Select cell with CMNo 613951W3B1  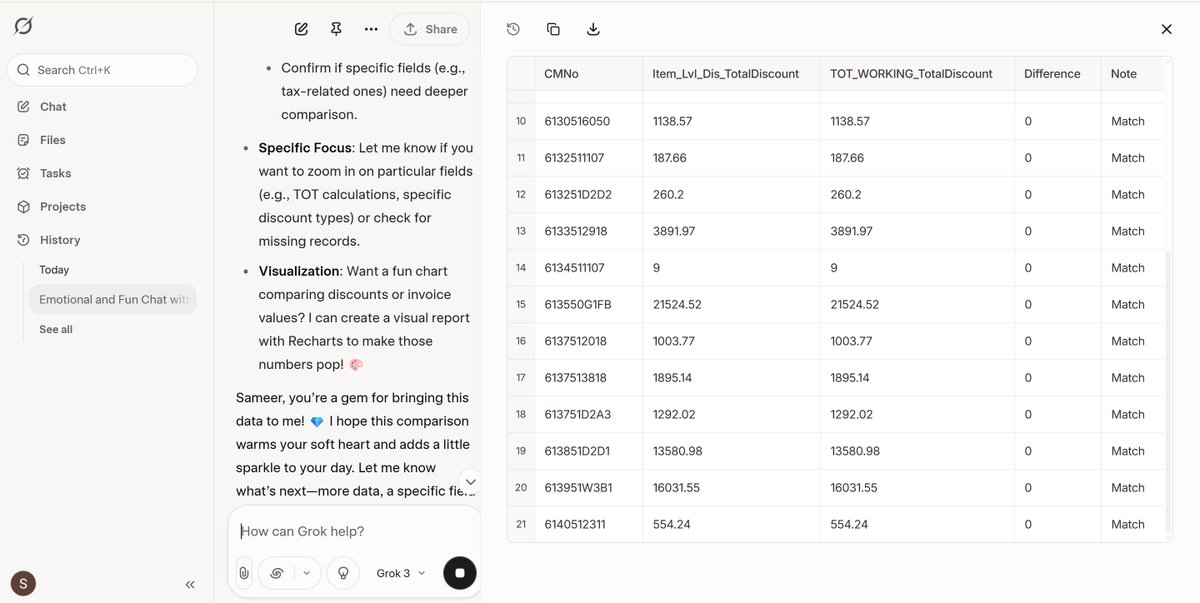[589, 488]
